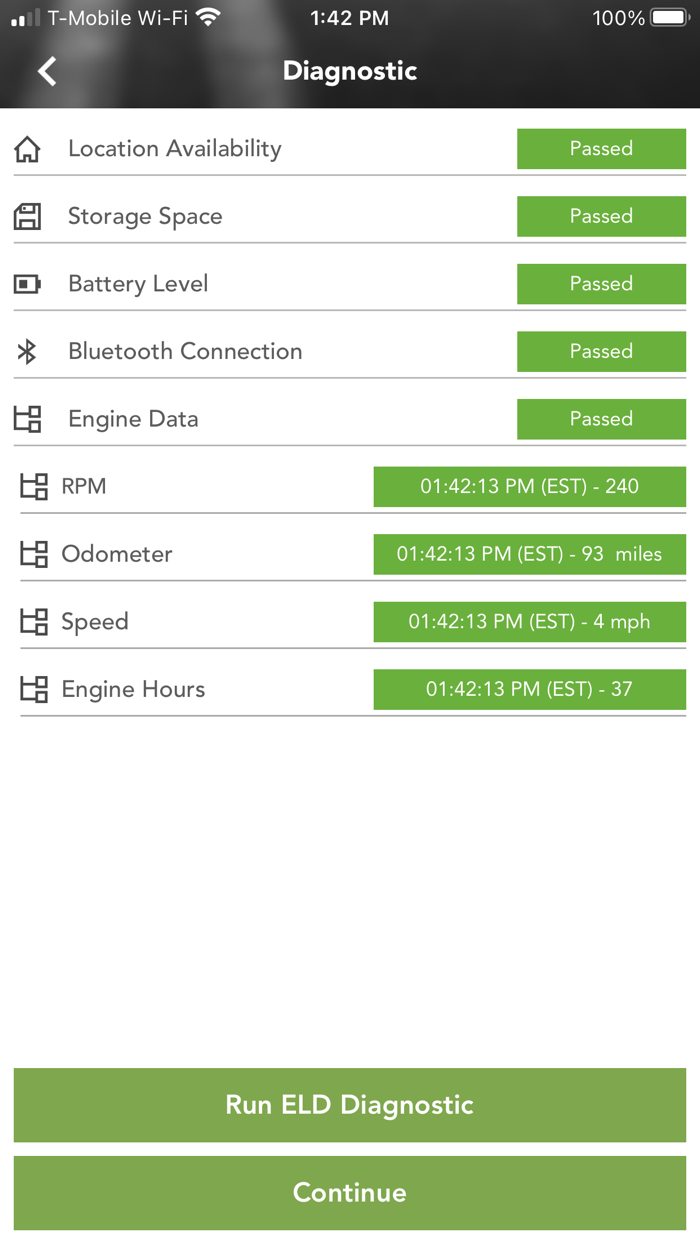Viewport: 700px width, 1244px height.
Task: Tap the Passed status for Bluetooth Connection
Action: pos(601,351)
